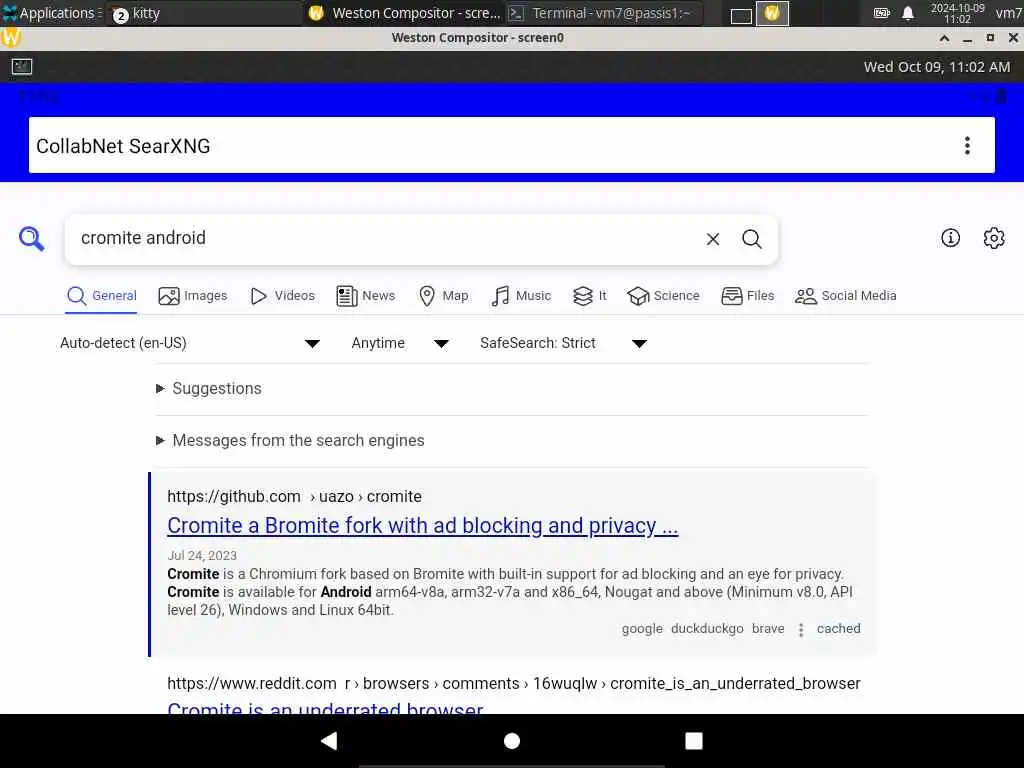Expand the Suggestions section
Viewport: 1024px width, 768px height.
click(209, 389)
